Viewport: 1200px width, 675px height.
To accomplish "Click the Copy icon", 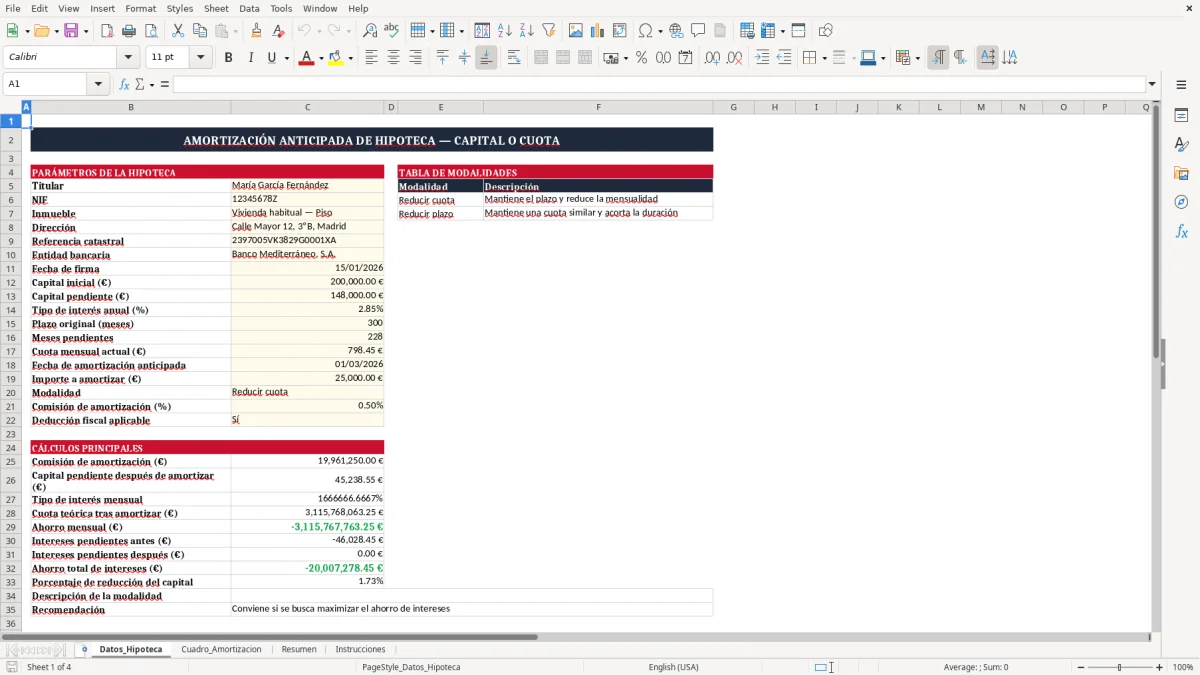I will (199, 31).
